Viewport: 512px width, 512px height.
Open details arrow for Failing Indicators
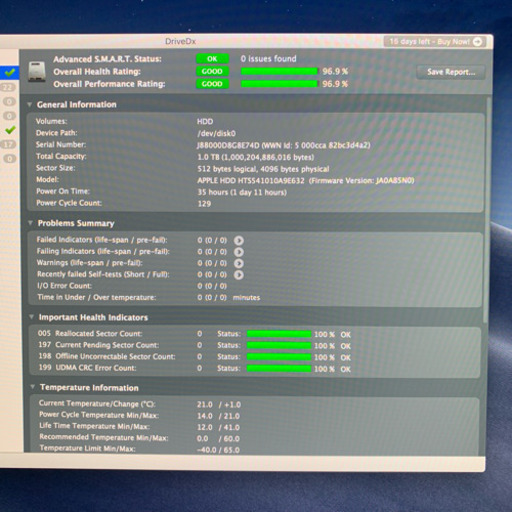[x=239, y=252]
